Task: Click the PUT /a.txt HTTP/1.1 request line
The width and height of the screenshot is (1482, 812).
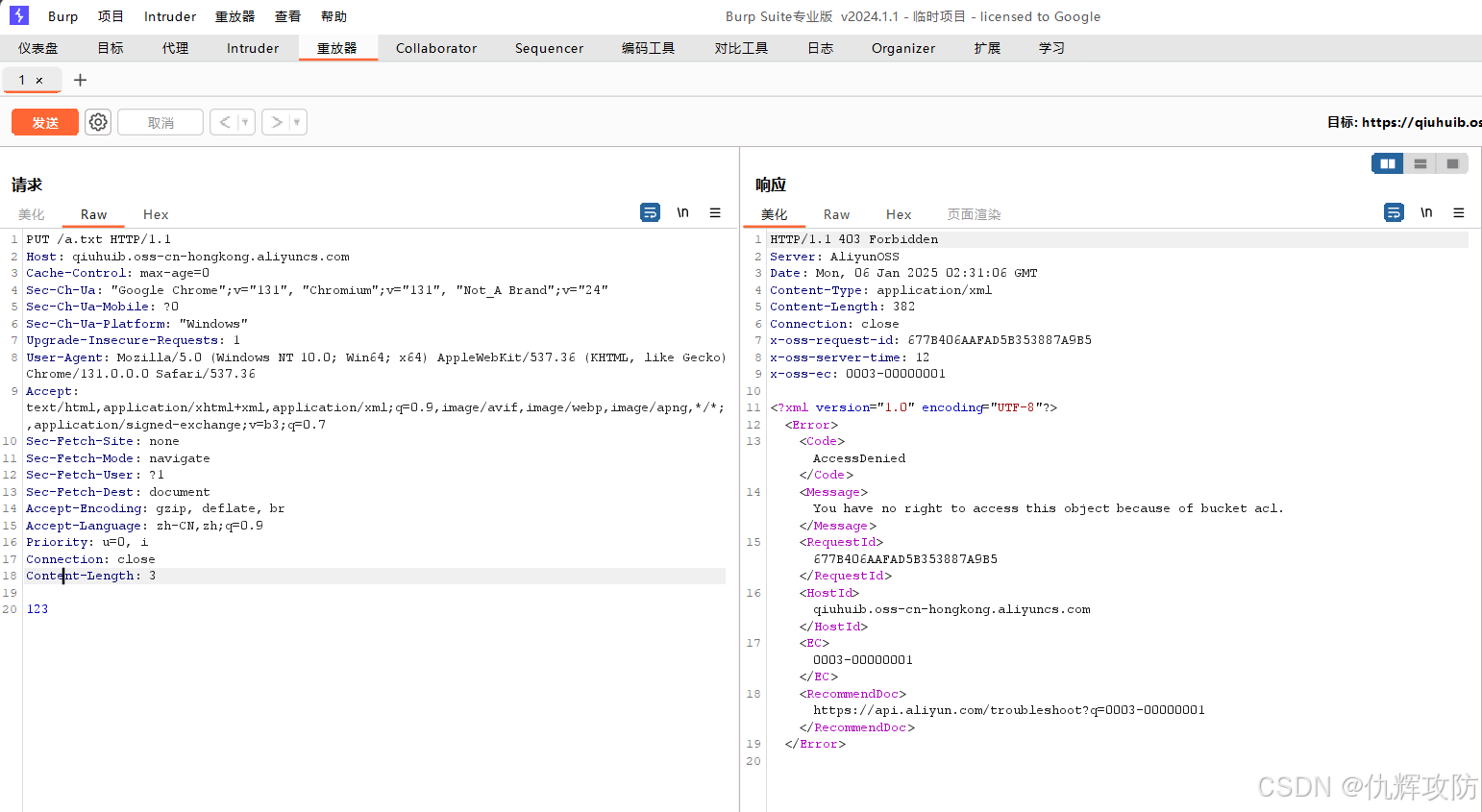Action: (99, 239)
